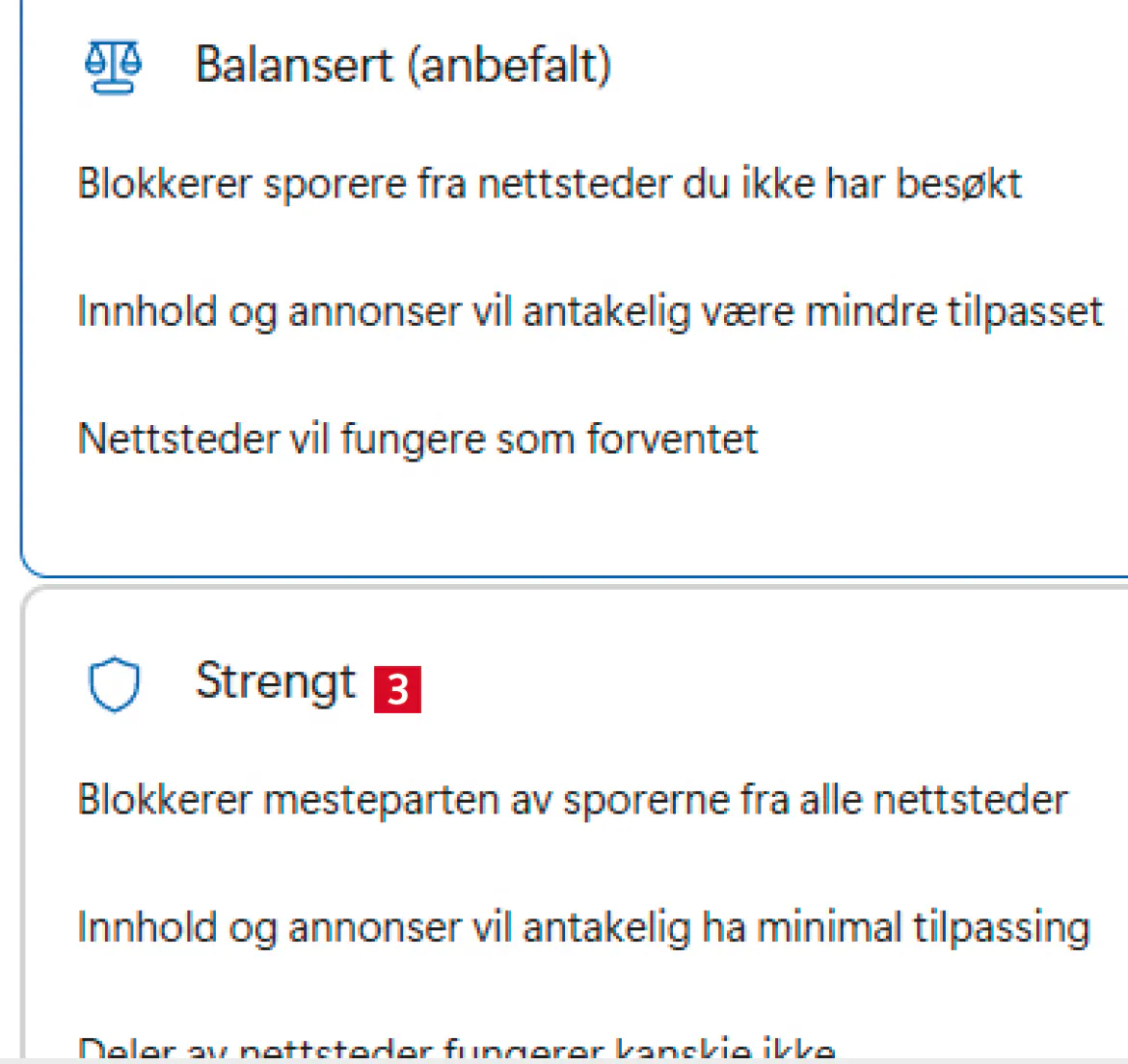
Task: Select the Balansert (anbefalt) heading
Action: (x=403, y=66)
